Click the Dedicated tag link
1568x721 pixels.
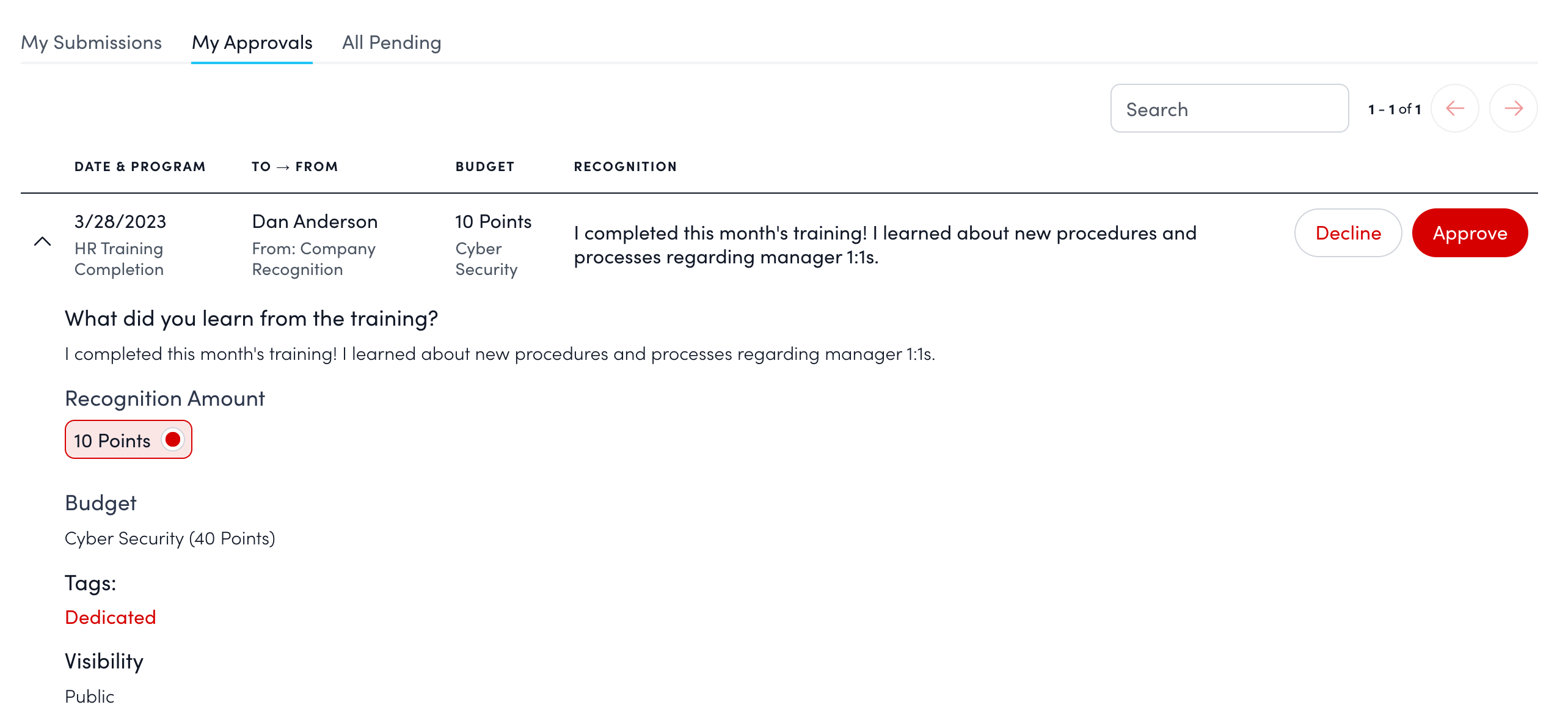(111, 617)
